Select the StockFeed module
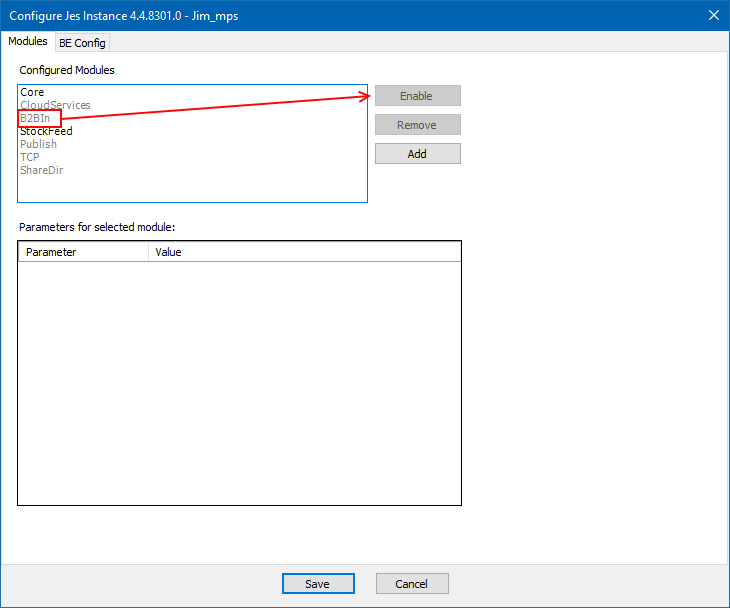The height and width of the screenshot is (608, 730). point(46,131)
